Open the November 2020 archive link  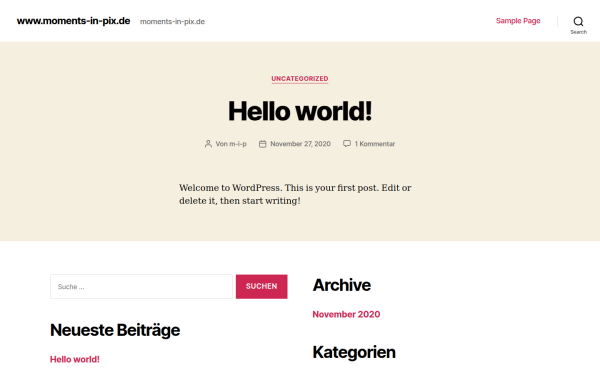[346, 314]
